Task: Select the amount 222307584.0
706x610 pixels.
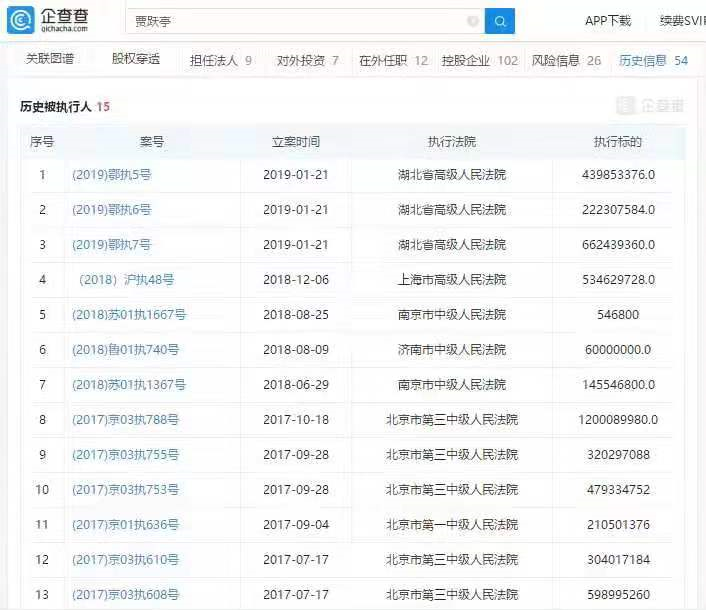Action: (618, 210)
